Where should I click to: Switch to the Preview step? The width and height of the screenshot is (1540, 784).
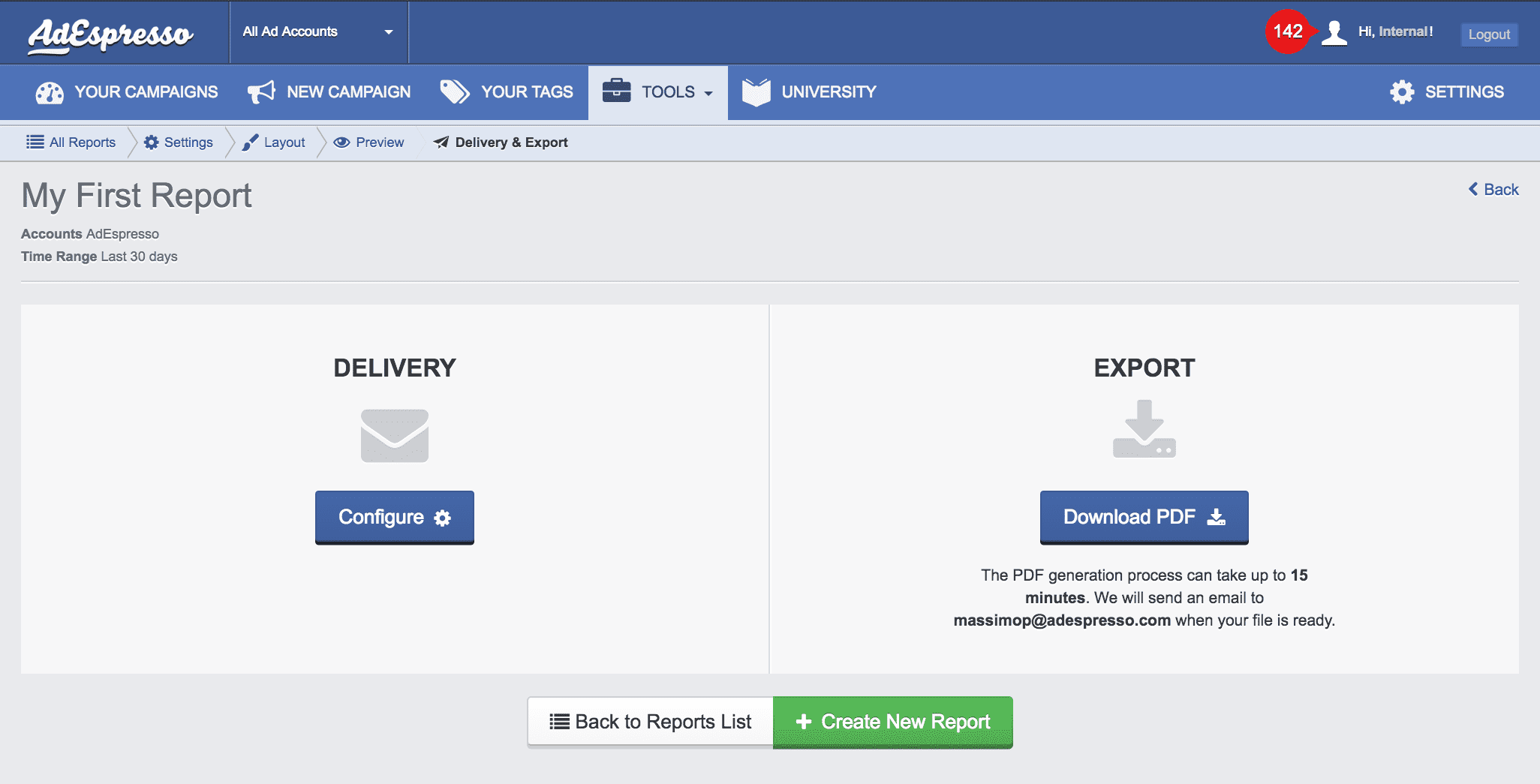[x=368, y=142]
